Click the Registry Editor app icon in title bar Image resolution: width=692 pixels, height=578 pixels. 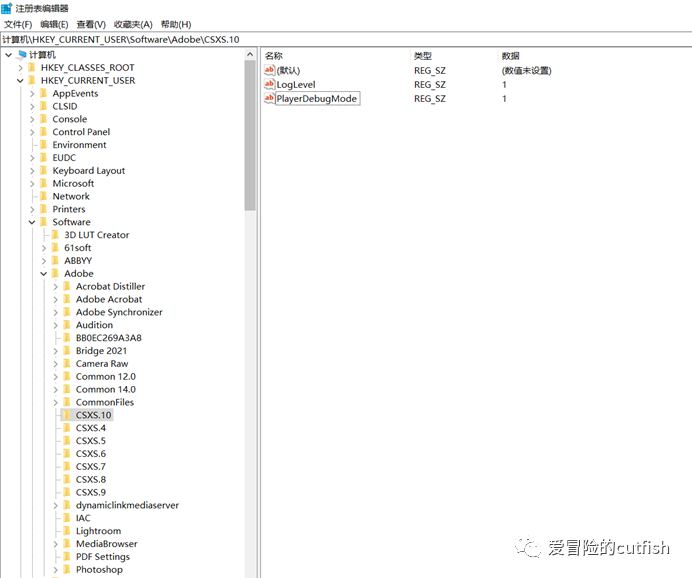7,8
